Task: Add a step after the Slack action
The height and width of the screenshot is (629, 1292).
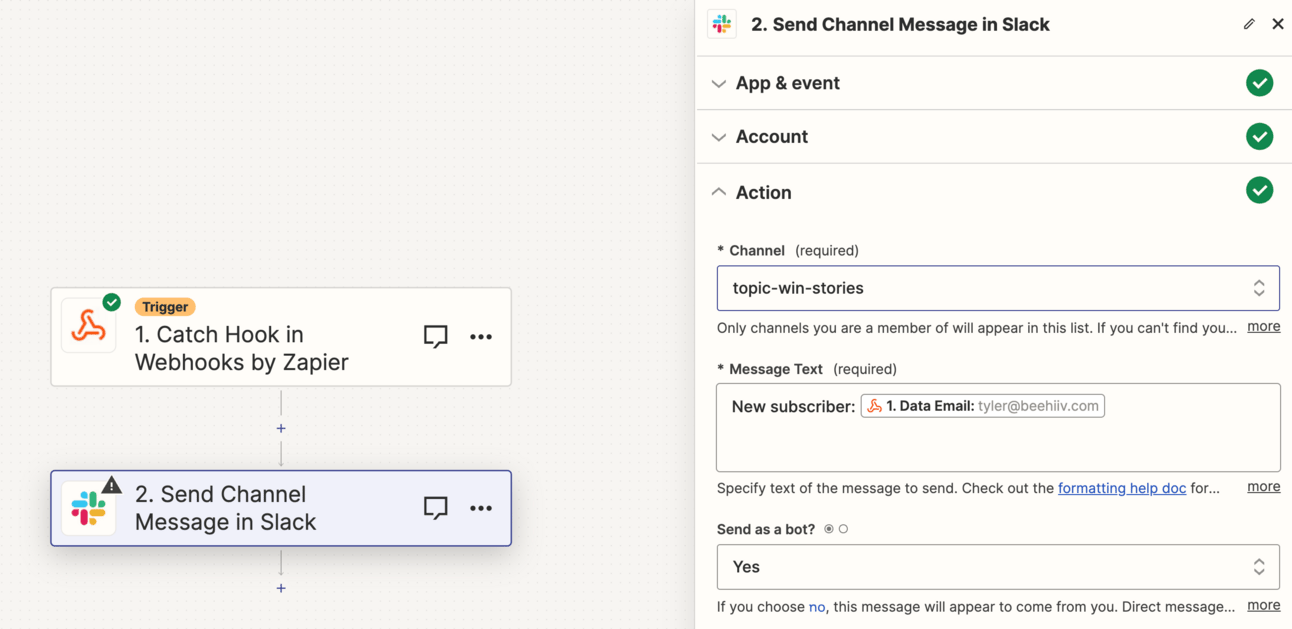Action: pyautogui.click(x=281, y=588)
